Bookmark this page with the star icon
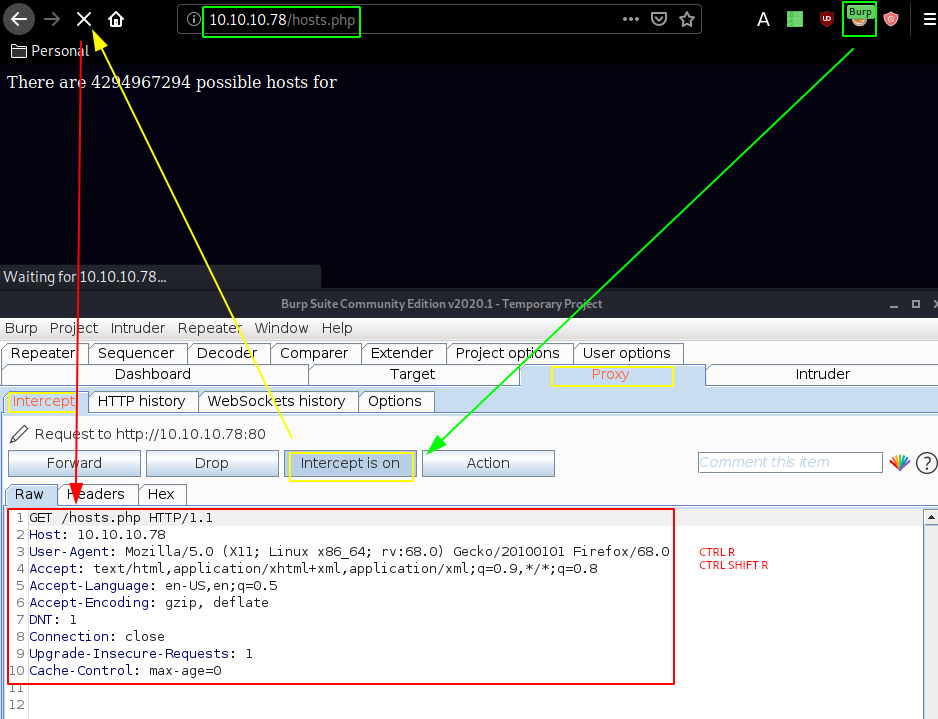The height and width of the screenshot is (719, 938). pos(687,19)
